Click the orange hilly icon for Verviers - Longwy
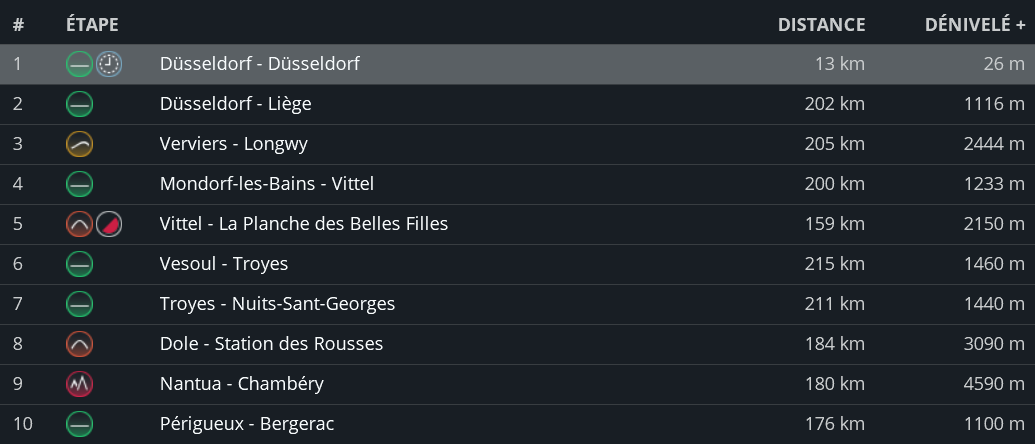The width and height of the screenshot is (1035, 444). click(79, 145)
